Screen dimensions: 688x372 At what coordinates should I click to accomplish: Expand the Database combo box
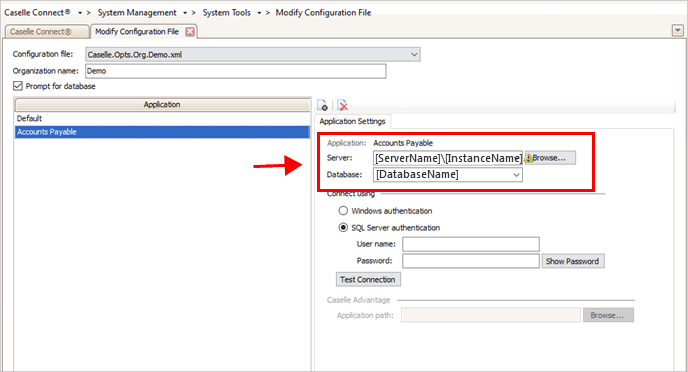(x=516, y=175)
